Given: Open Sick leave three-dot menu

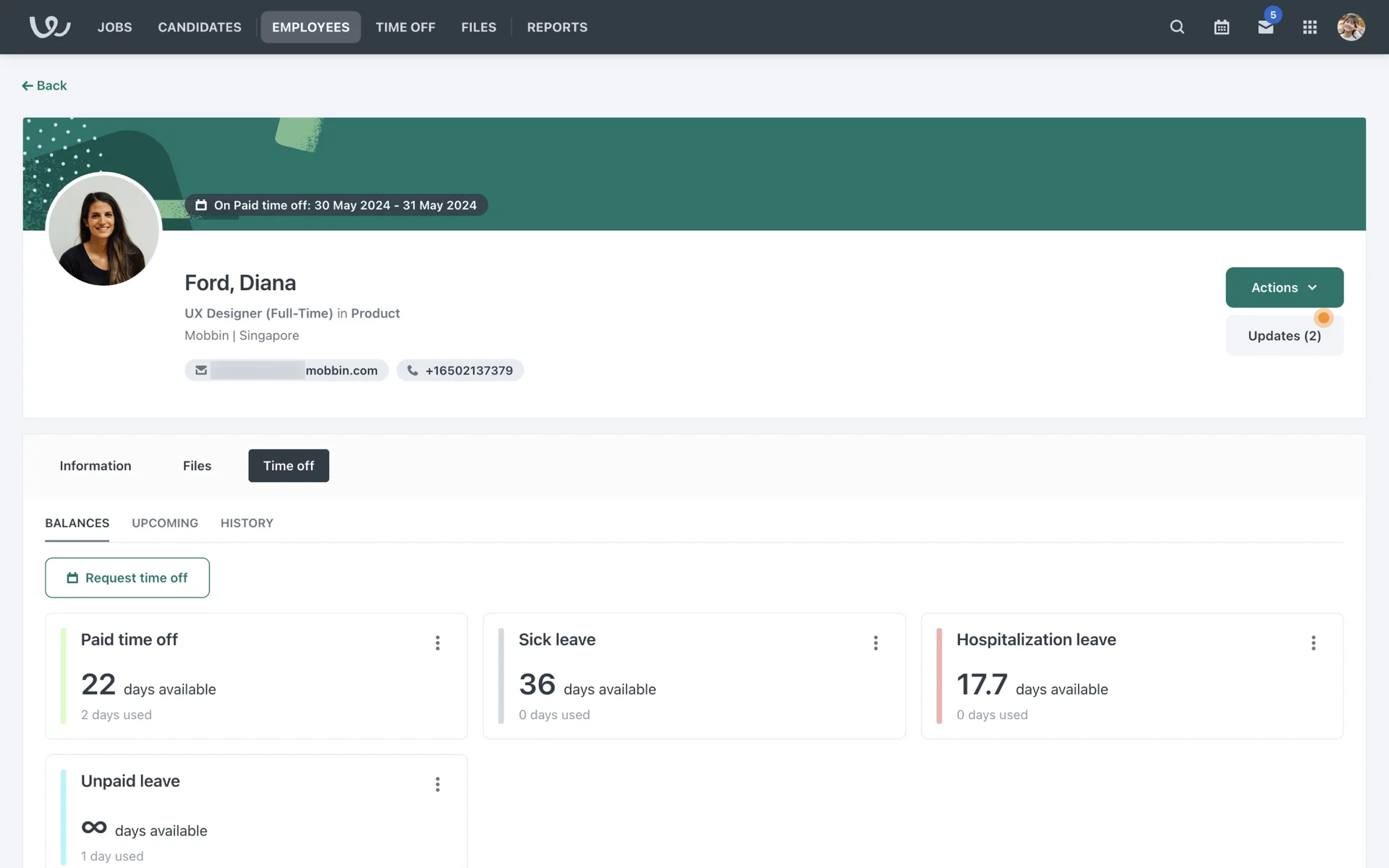Looking at the screenshot, I should (x=875, y=643).
